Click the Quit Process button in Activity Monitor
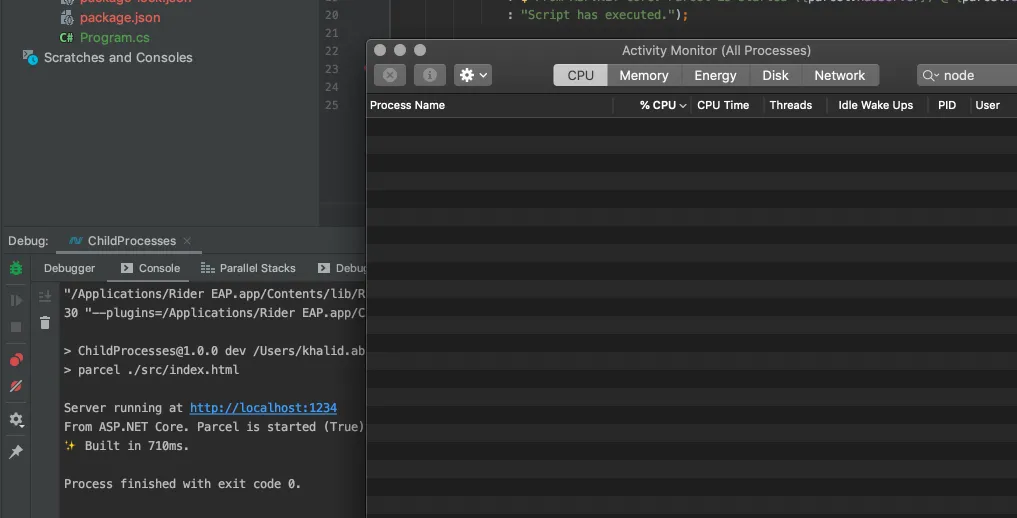The image size is (1017, 518). tap(390, 75)
